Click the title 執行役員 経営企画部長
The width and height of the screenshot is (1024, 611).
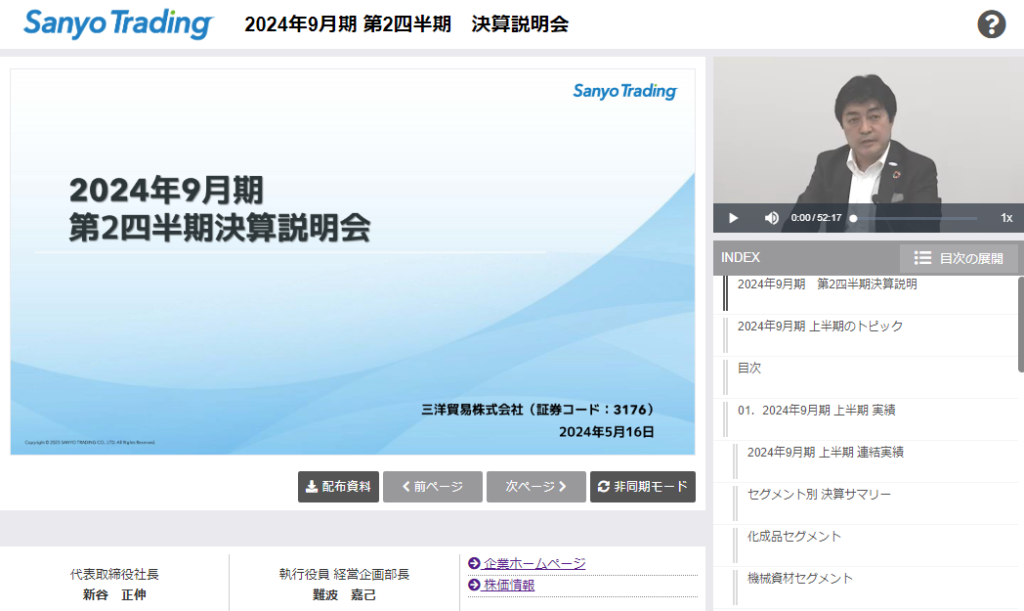click(344, 574)
